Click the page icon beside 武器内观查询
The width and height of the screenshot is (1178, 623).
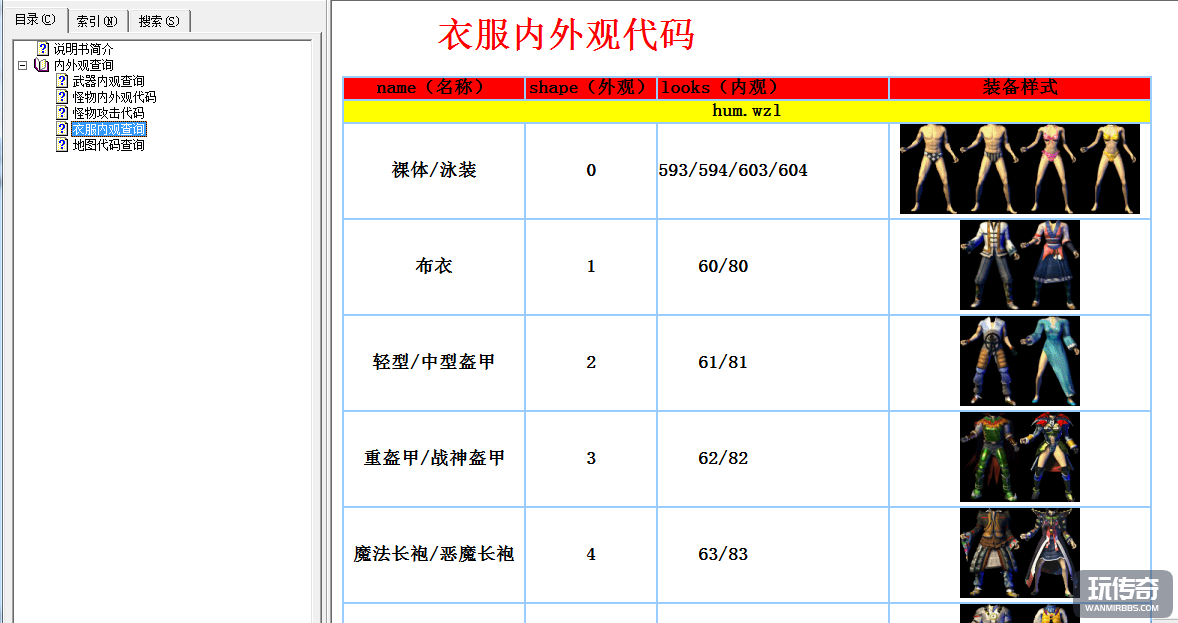(62, 81)
